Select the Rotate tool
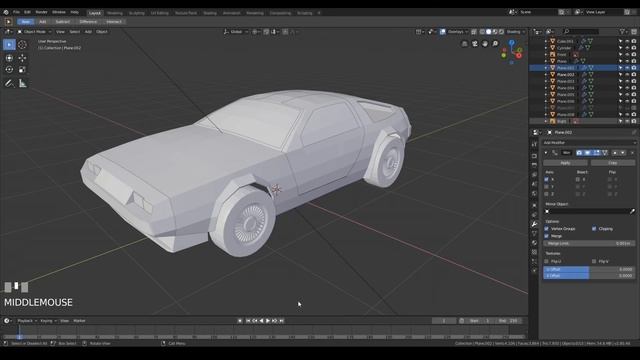The width and height of the screenshot is (640, 360). (9, 70)
